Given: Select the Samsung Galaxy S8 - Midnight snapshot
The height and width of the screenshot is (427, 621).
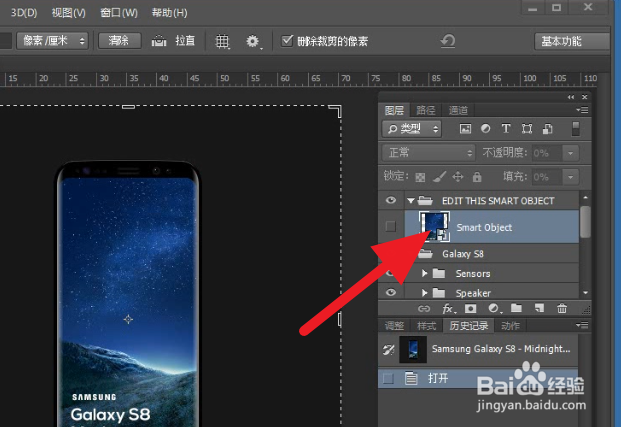Looking at the screenshot, I should (x=478, y=349).
